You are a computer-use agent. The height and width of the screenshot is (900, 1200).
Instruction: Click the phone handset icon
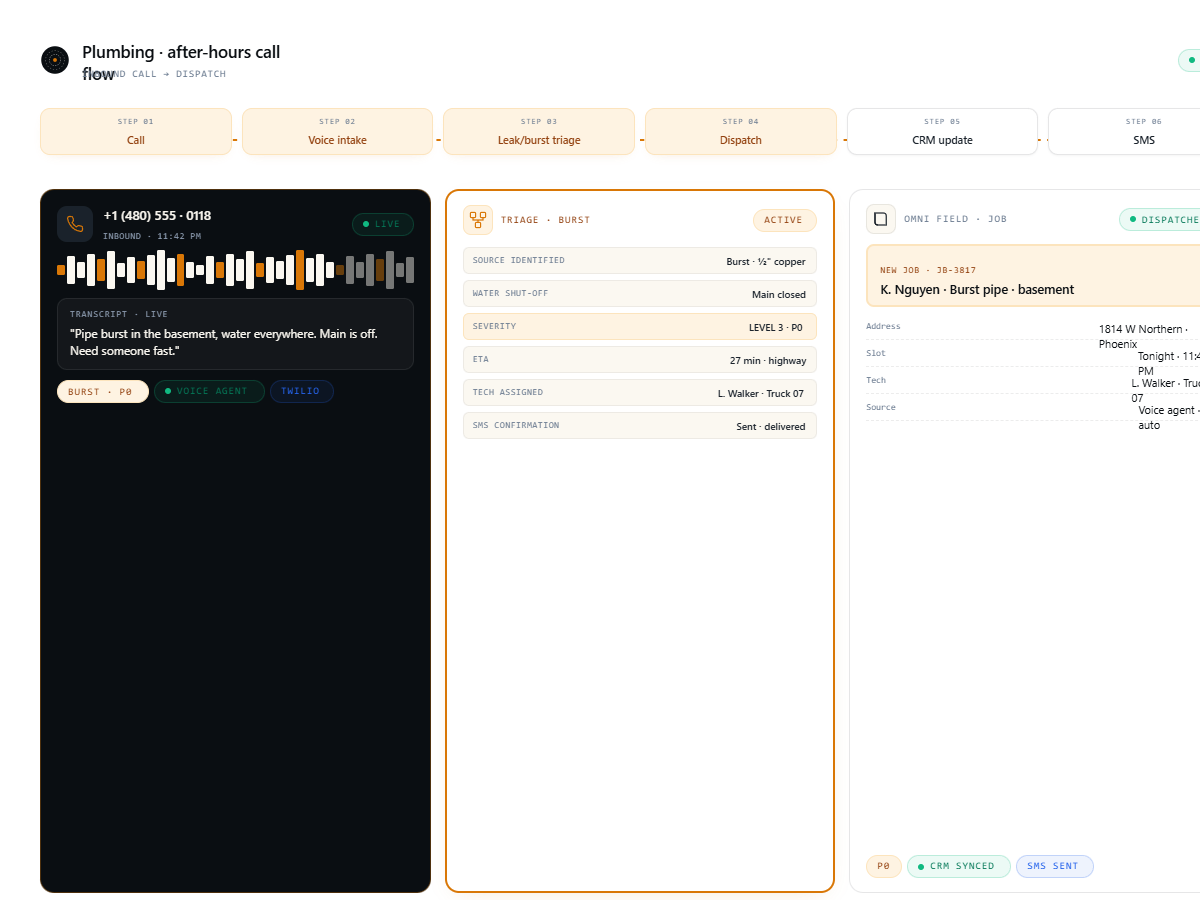click(75, 224)
